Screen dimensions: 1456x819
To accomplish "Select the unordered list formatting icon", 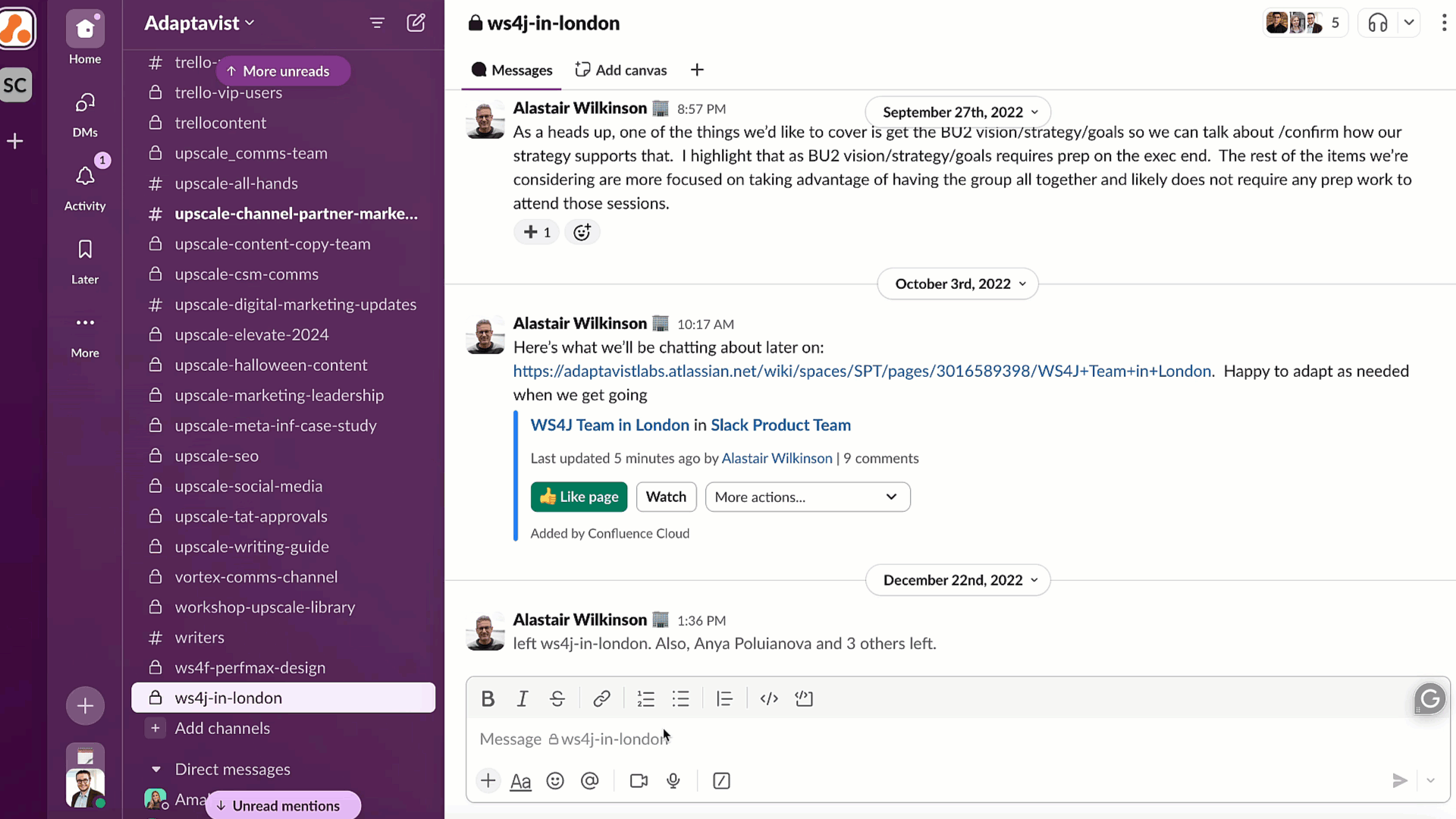I will (x=681, y=698).
